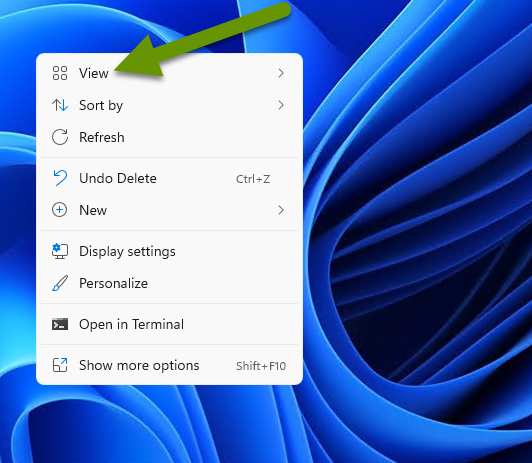The image size is (532, 463).
Task: Click the Undo Delete curved arrow icon
Action: pos(60,178)
